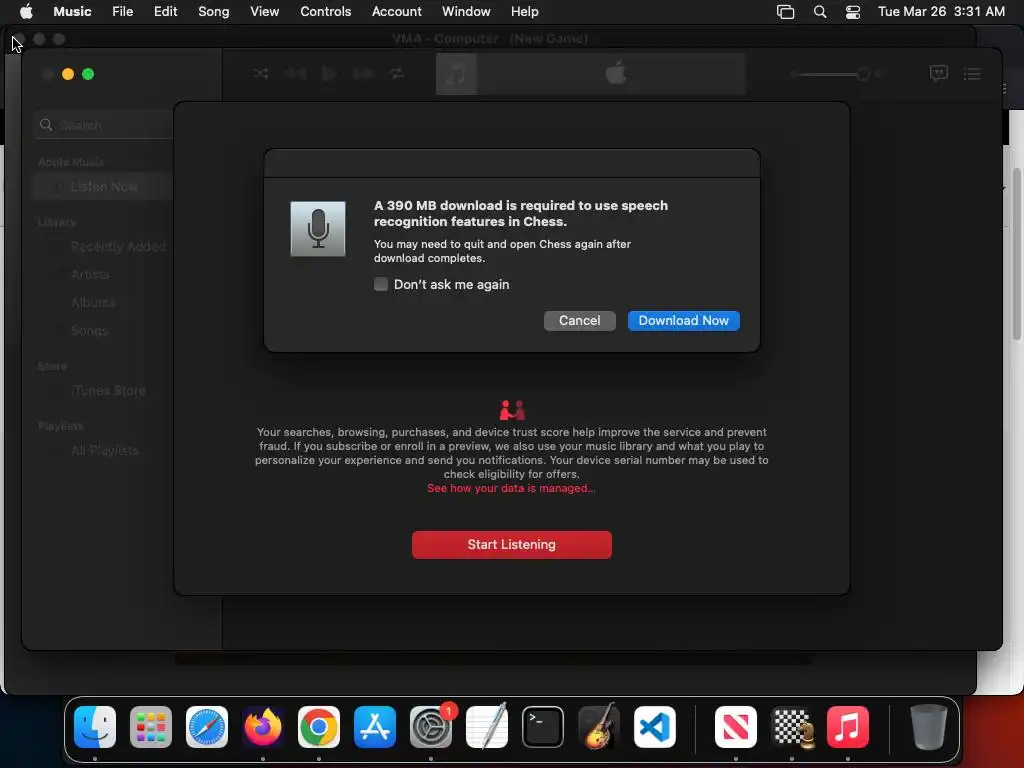Open TextEdit from the Dock
The width and height of the screenshot is (1024, 768).
(487, 727)
